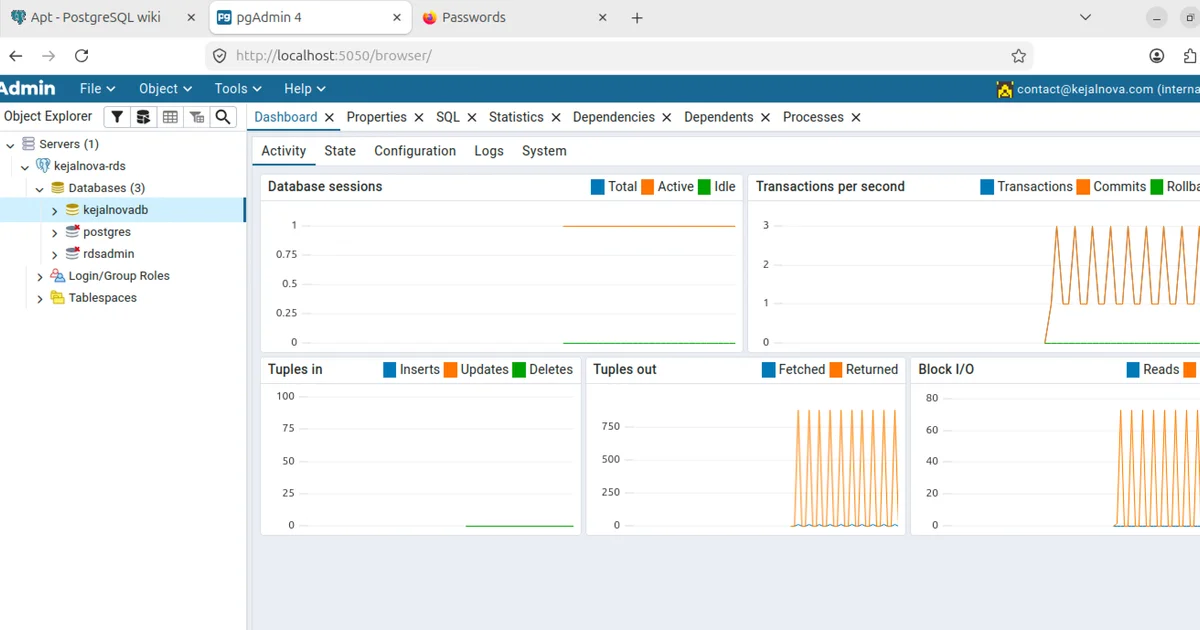Close the Dependencies tab
The width and height of the screenshot is (1200, 630).
coord(666,118)
